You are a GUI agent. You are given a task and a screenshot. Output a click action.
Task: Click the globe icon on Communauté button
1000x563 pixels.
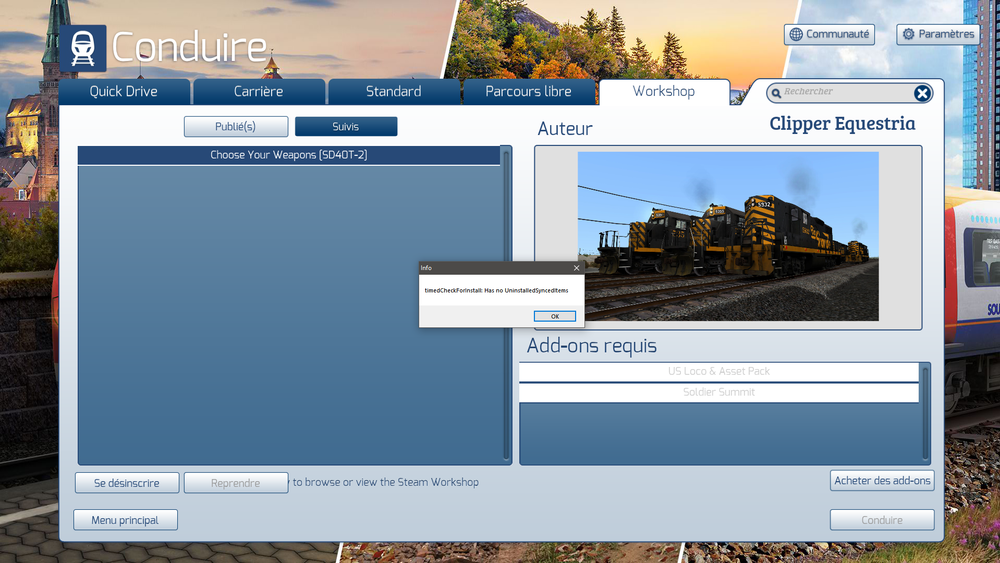coord(796,34)
